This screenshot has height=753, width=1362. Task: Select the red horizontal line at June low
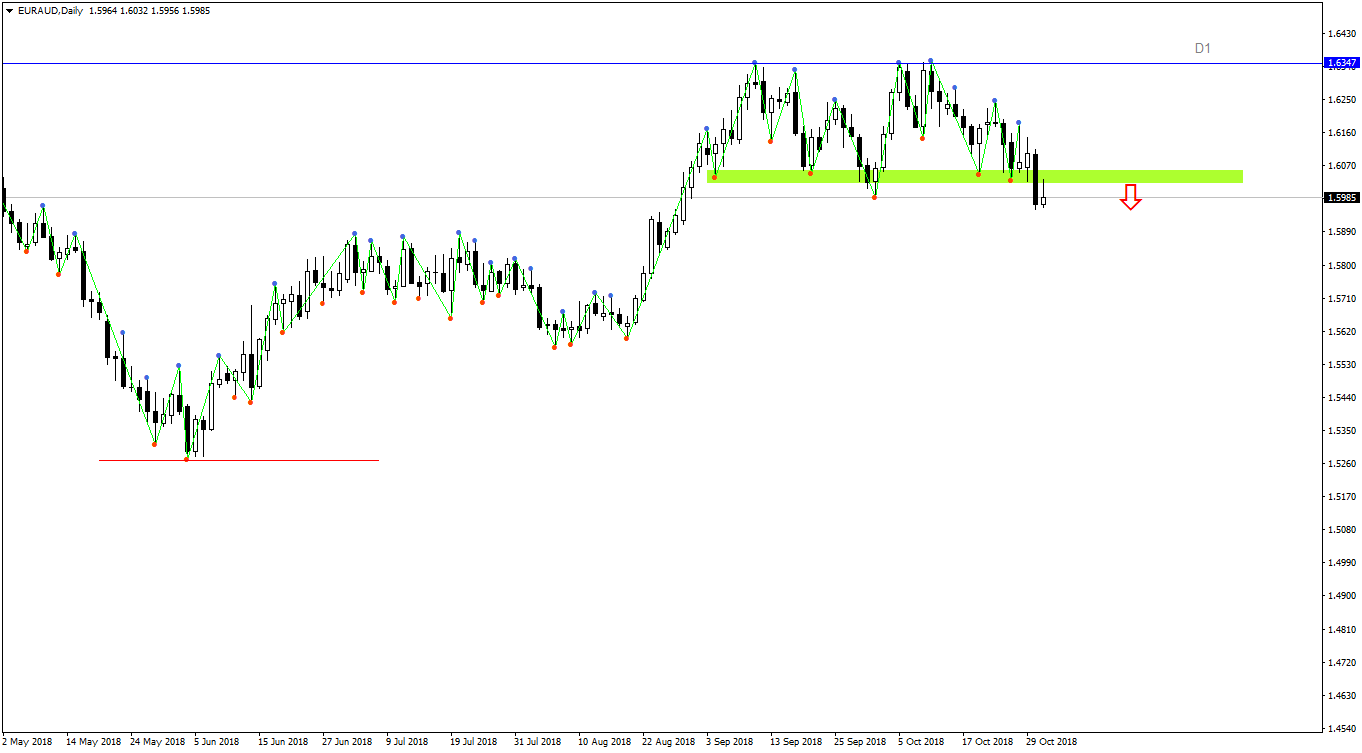[x=239, y=460]
